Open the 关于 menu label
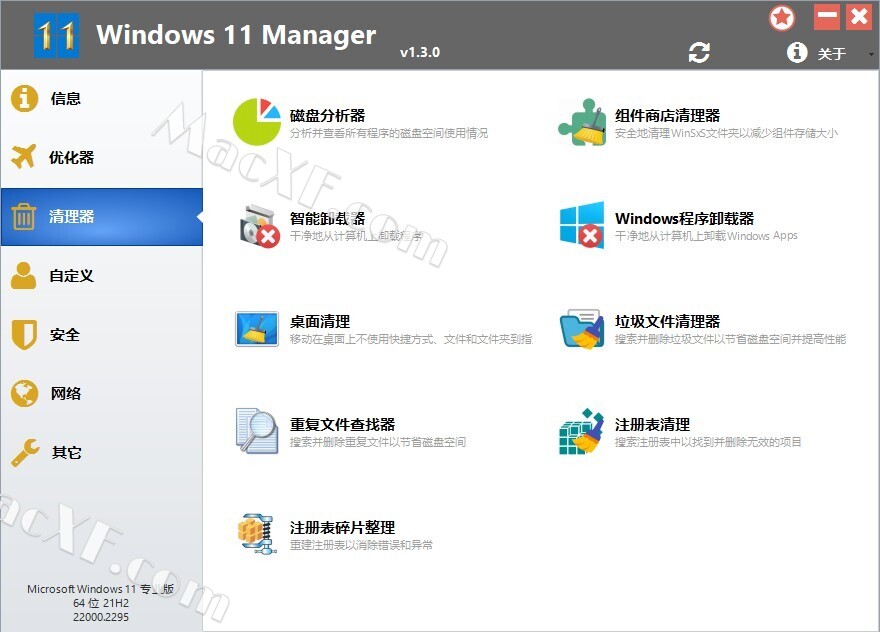The width and height of the screenshot is (880, 632). [x=831, y=54]
